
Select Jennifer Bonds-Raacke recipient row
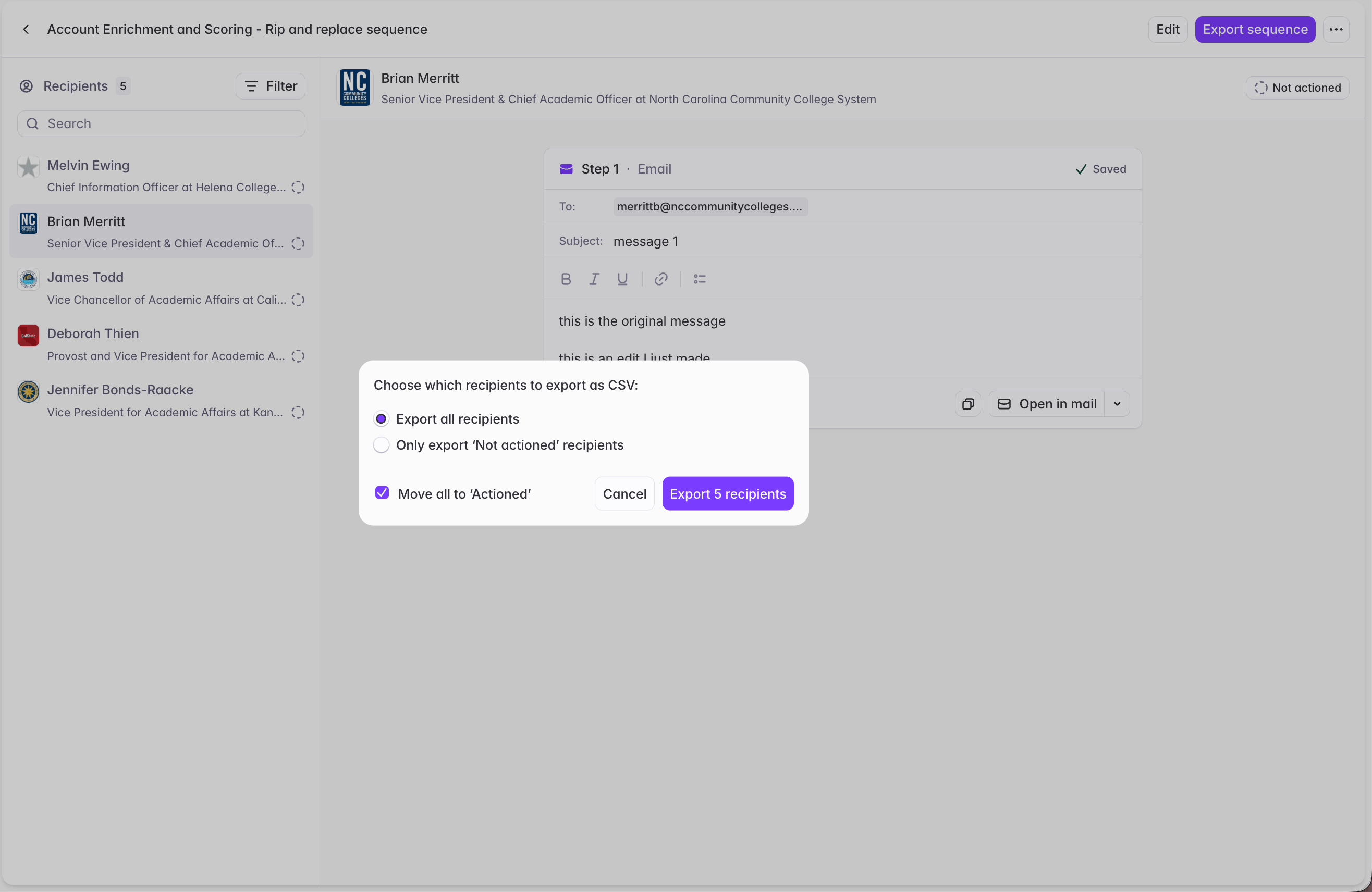(x=161, y=401)
